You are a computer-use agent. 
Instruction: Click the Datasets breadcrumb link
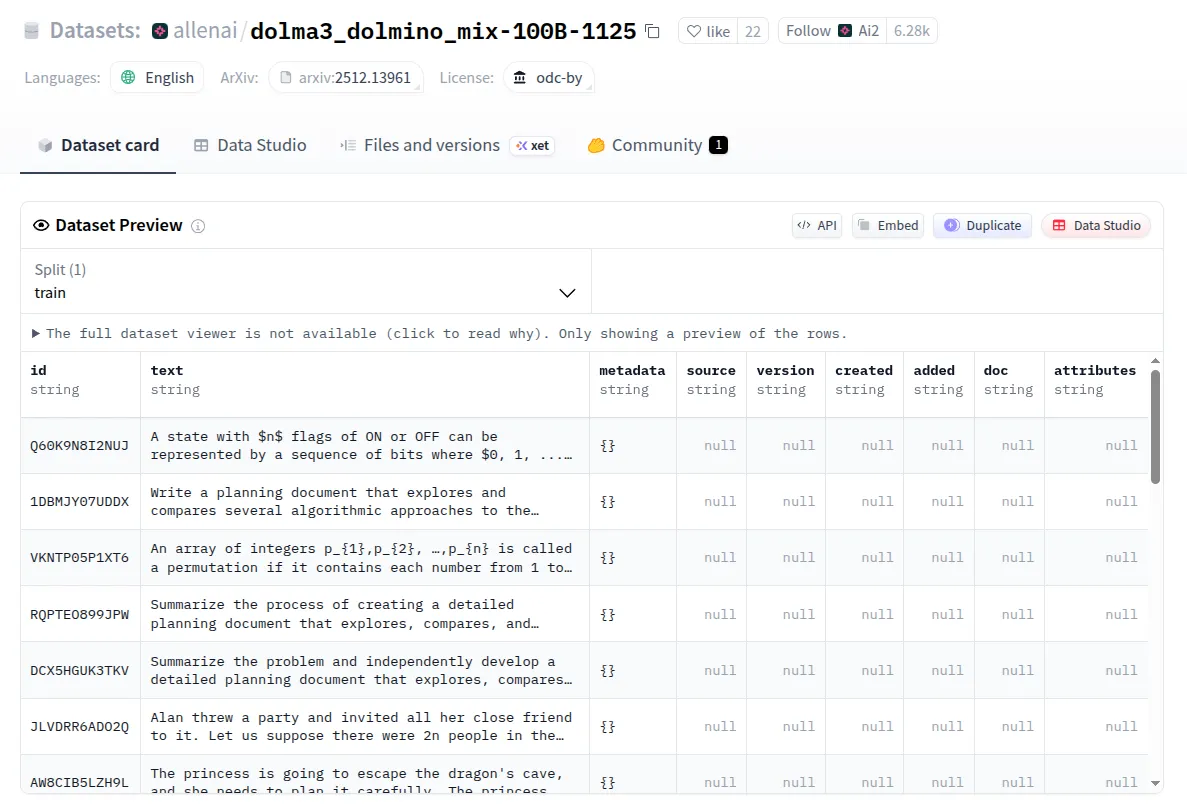95,31
